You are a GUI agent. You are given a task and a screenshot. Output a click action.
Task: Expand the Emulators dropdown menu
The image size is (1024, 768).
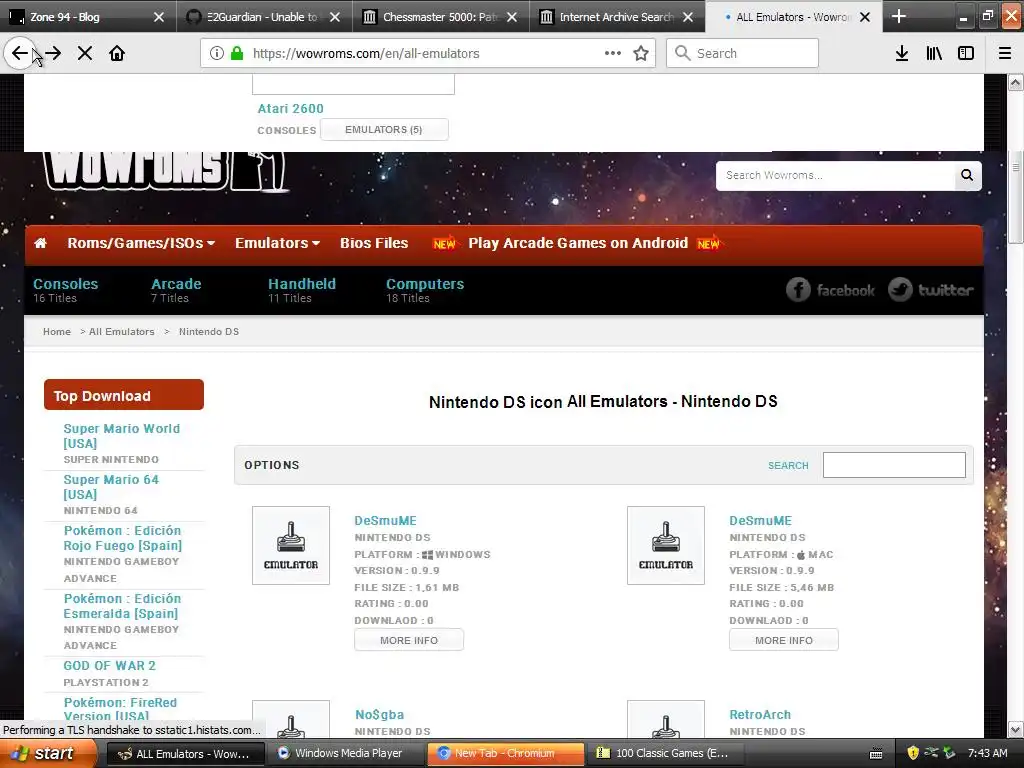point(278,243)
